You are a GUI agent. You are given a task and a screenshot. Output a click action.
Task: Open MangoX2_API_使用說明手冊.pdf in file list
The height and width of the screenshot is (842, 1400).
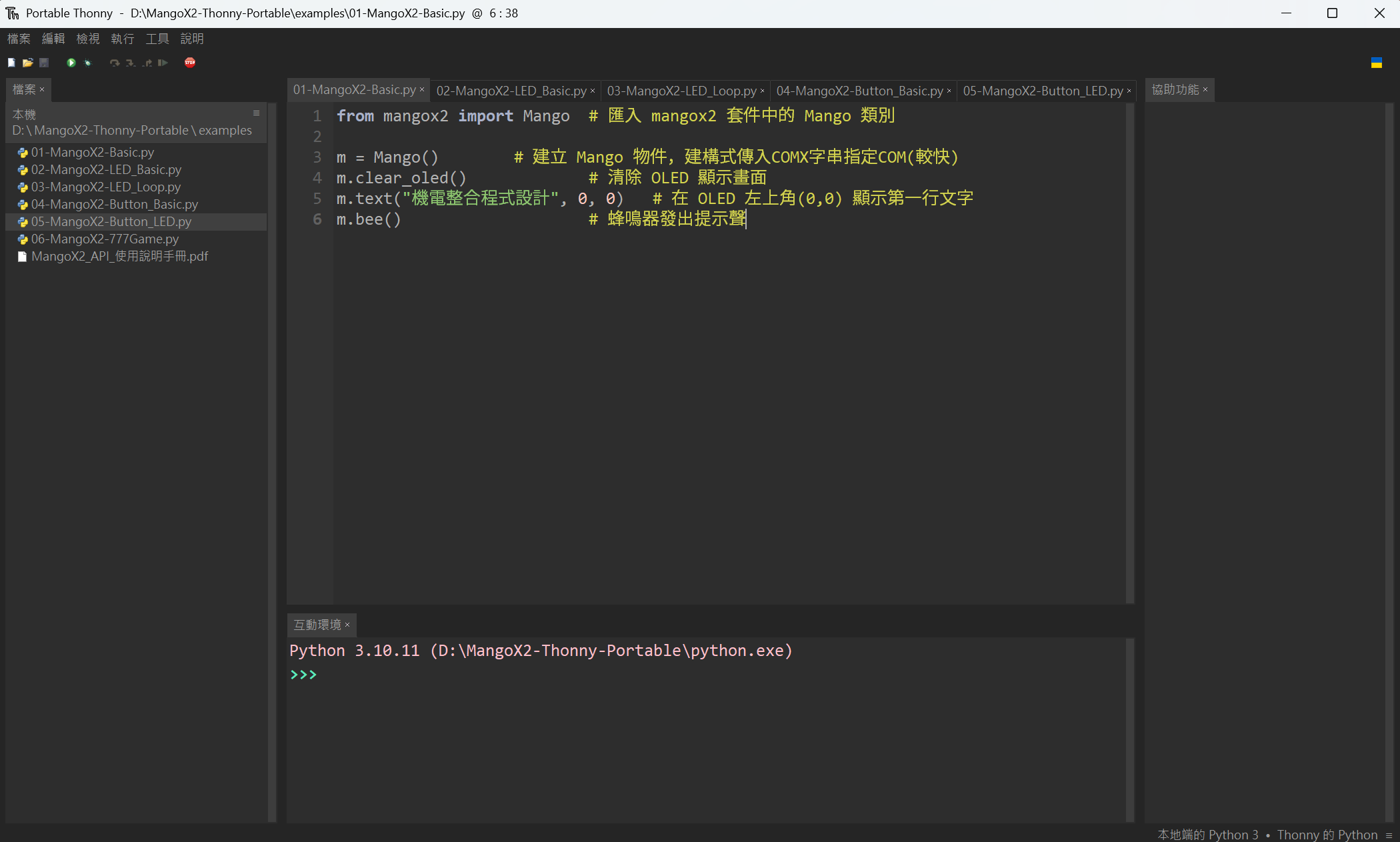119,256
